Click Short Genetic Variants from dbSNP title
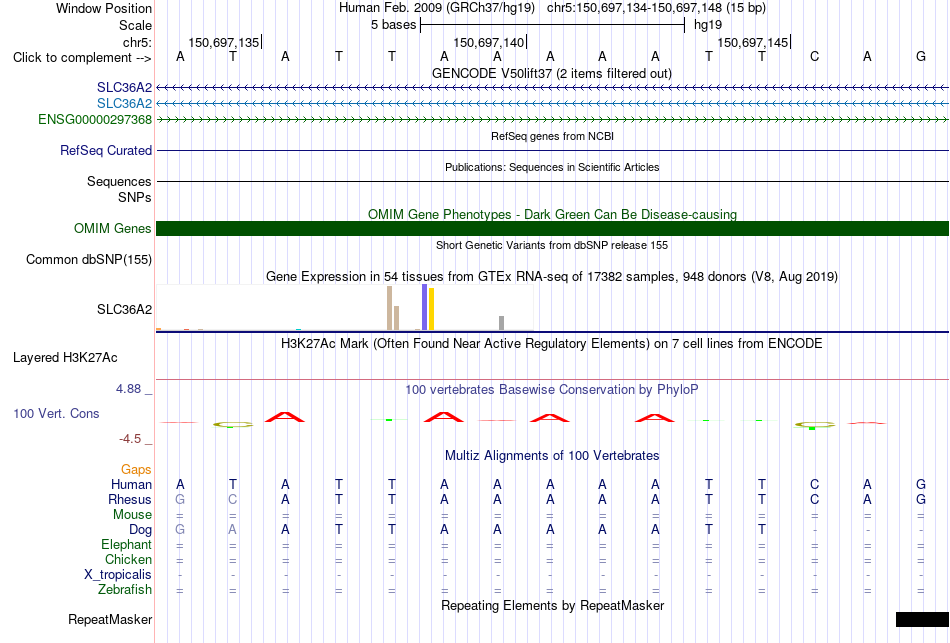 [x=552, y=245]
